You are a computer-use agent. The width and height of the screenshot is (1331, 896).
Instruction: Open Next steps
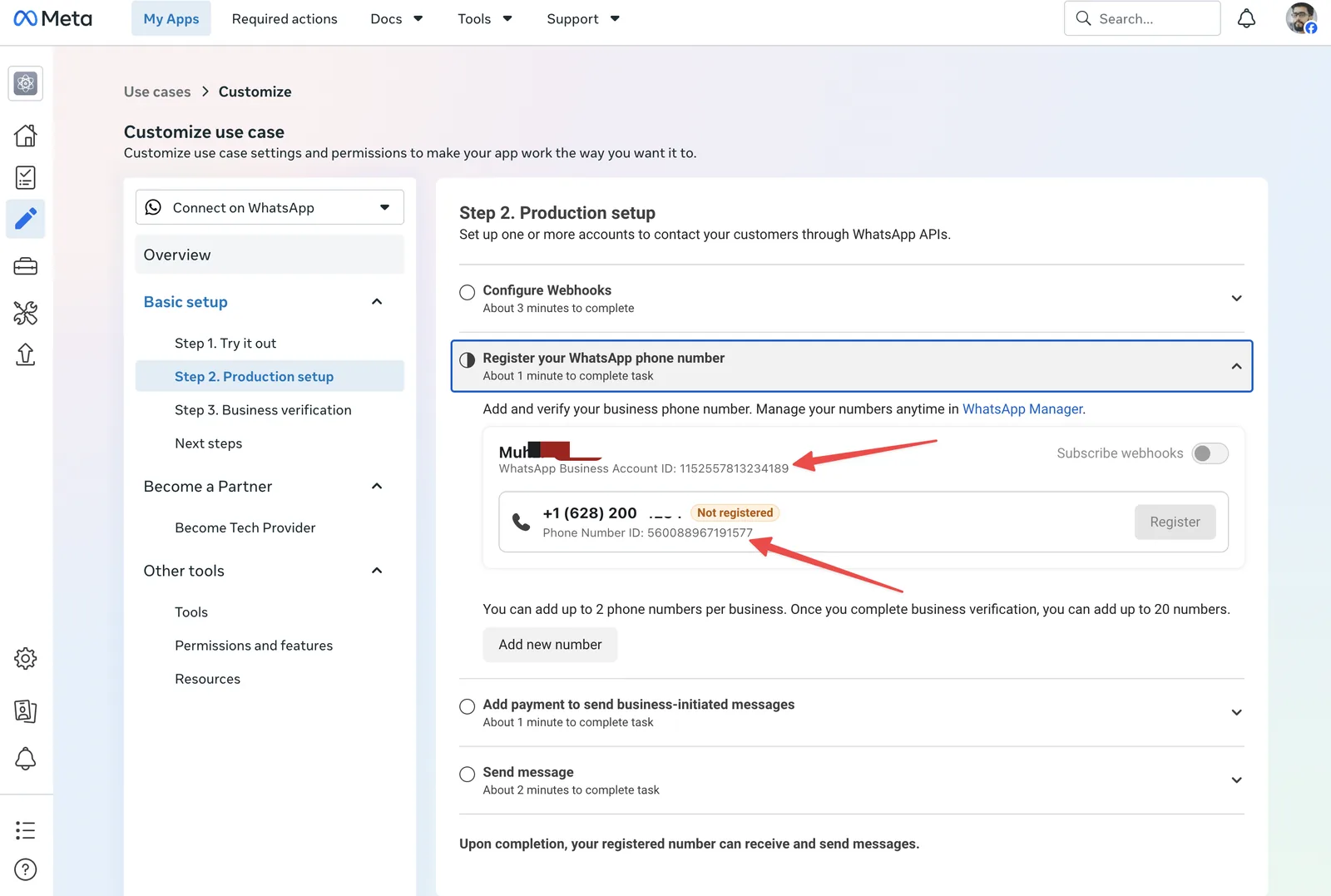(209, 443)
